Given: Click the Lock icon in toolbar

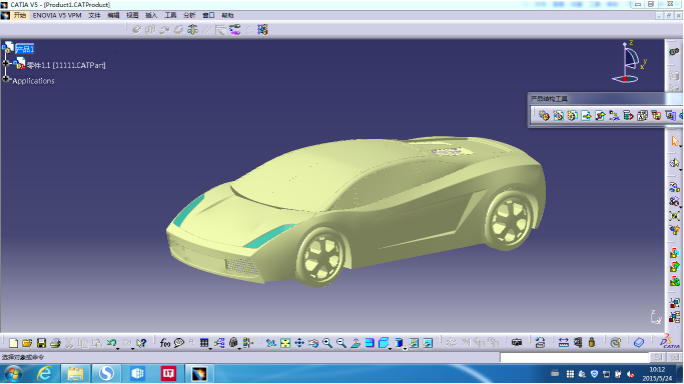Looking at the screenshot, I should [233, 343].
